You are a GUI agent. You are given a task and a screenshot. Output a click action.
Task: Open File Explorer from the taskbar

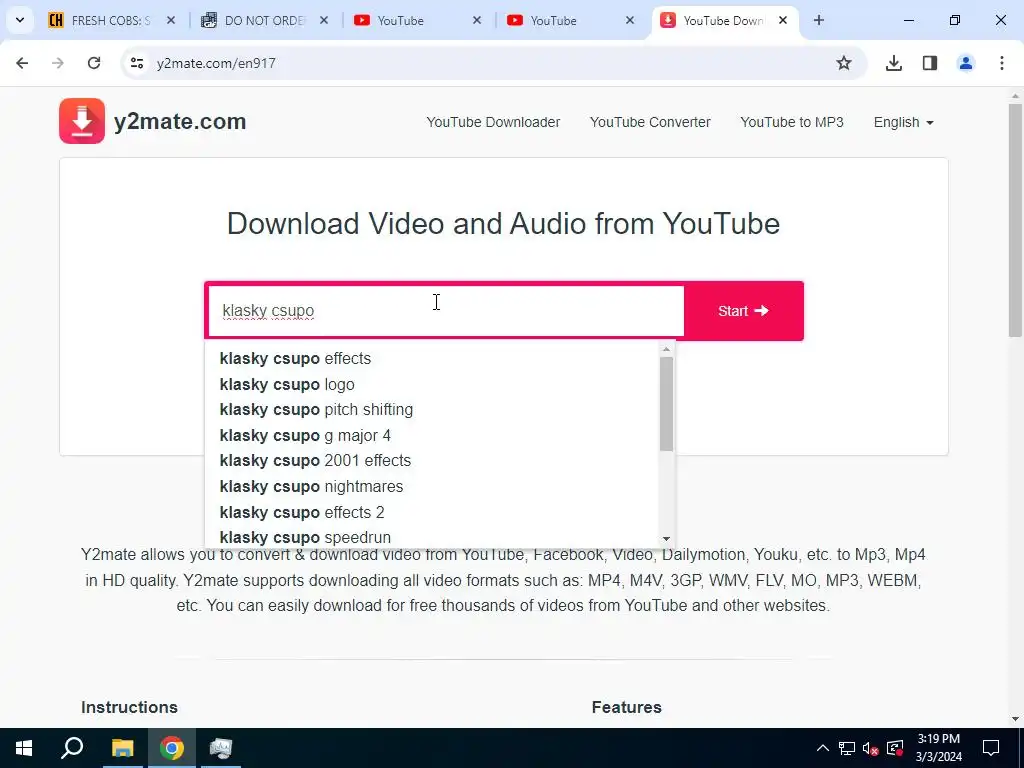(122, 748)
